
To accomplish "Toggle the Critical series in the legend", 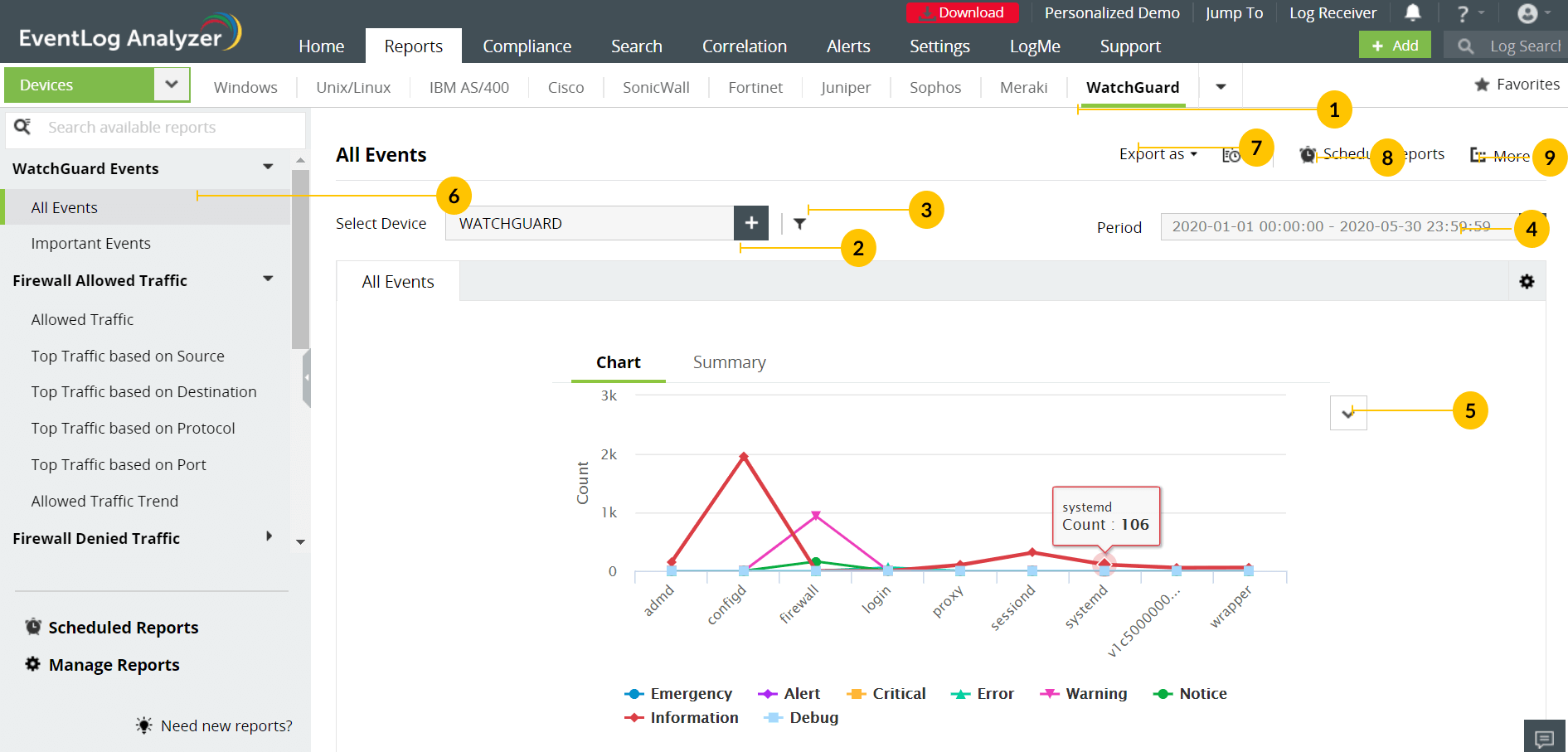I will 886,694.
